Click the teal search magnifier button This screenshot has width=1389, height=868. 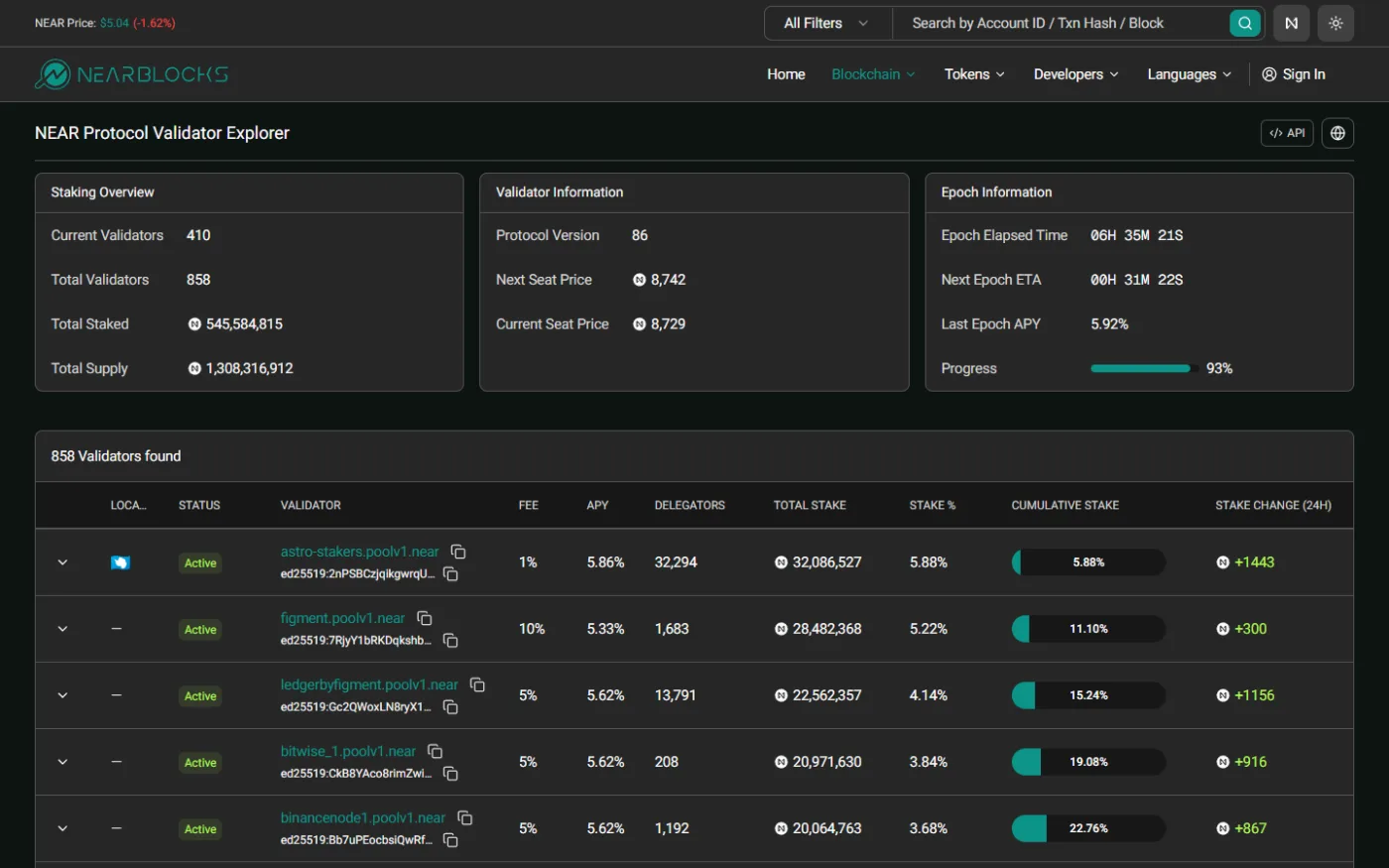[1244, 23]
